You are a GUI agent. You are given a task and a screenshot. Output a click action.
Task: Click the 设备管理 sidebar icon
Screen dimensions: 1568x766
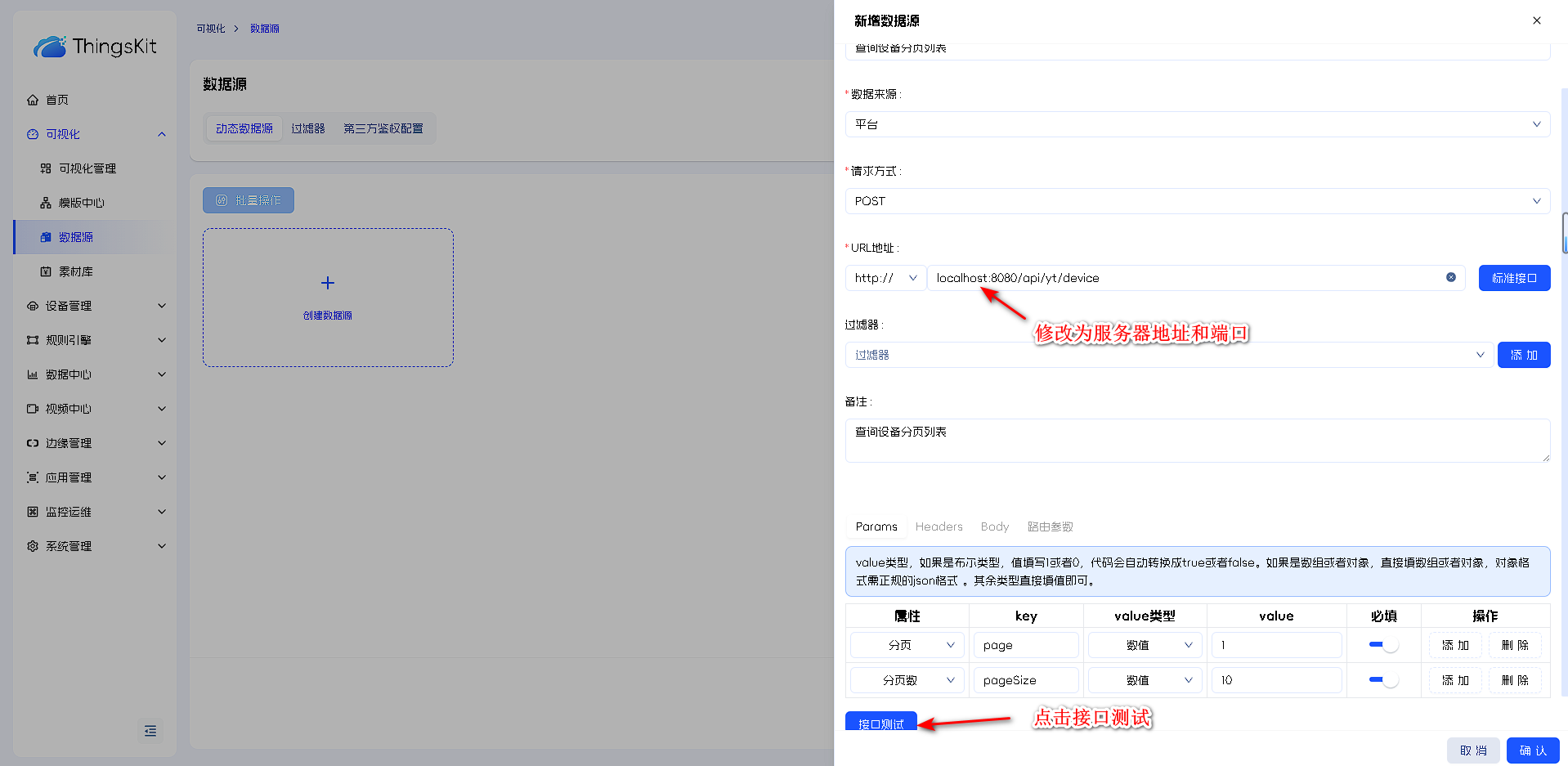tap(33, 306)
